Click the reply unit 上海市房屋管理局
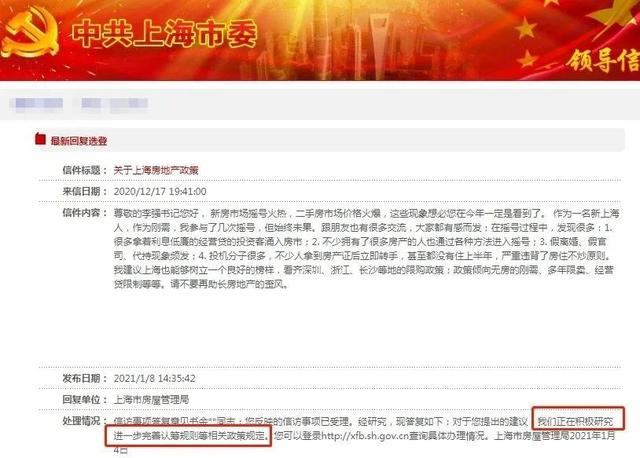This screenshot has height=458, width=640. point(151,400)
